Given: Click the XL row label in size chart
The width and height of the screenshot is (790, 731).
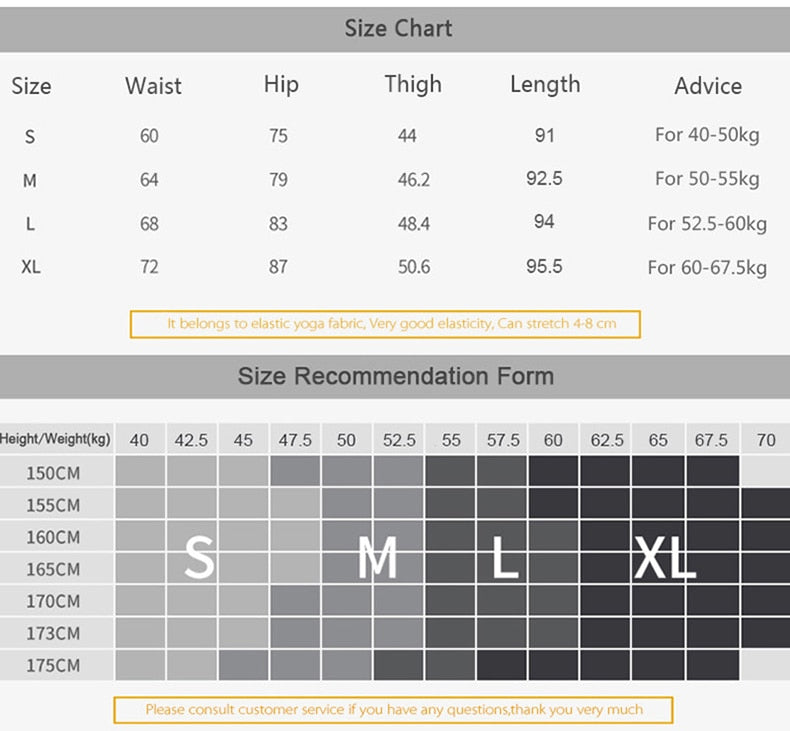Looking at the screenshot, I should tap(31, 267).
